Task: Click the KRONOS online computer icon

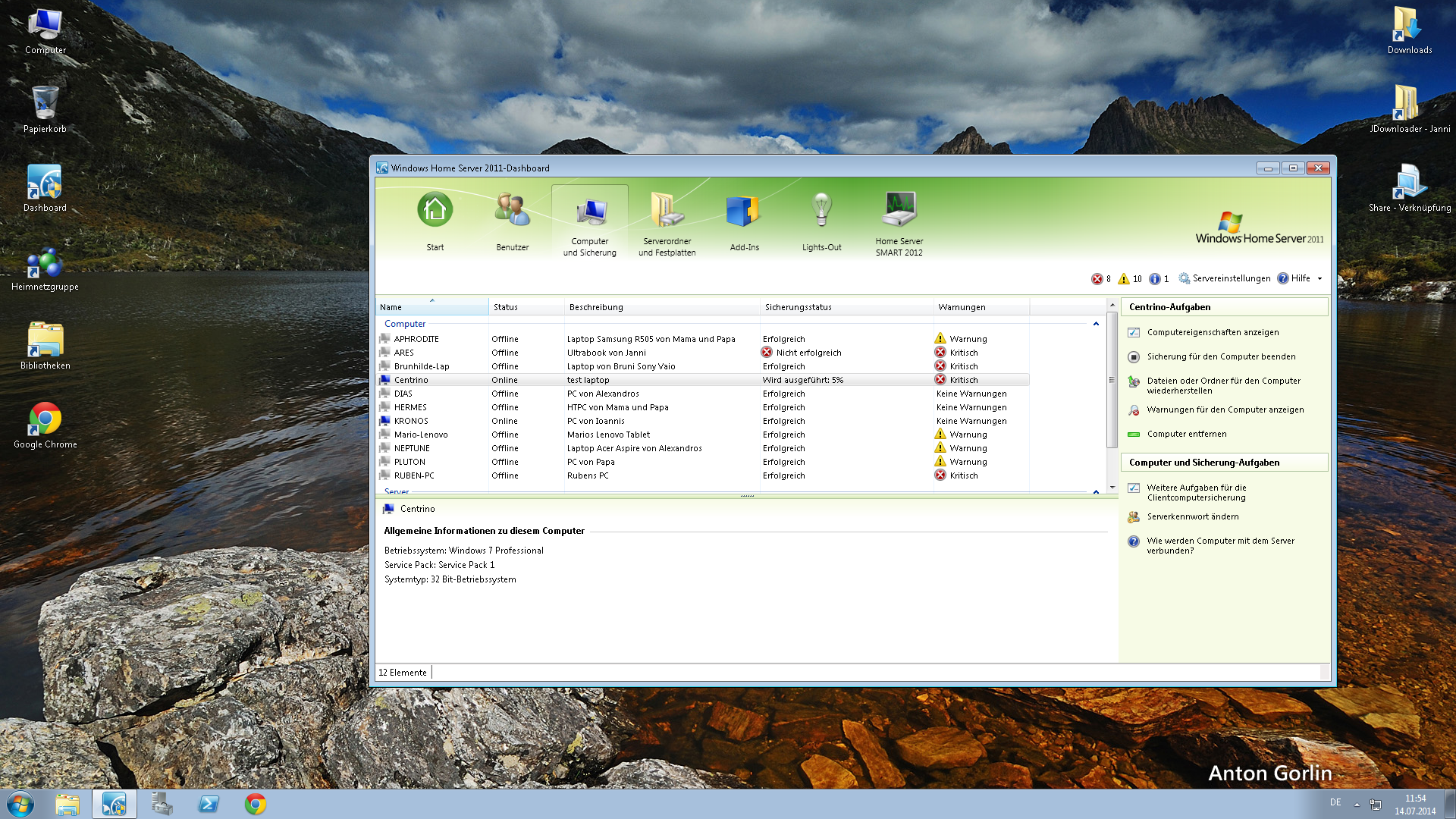Action: click(384, 421)
